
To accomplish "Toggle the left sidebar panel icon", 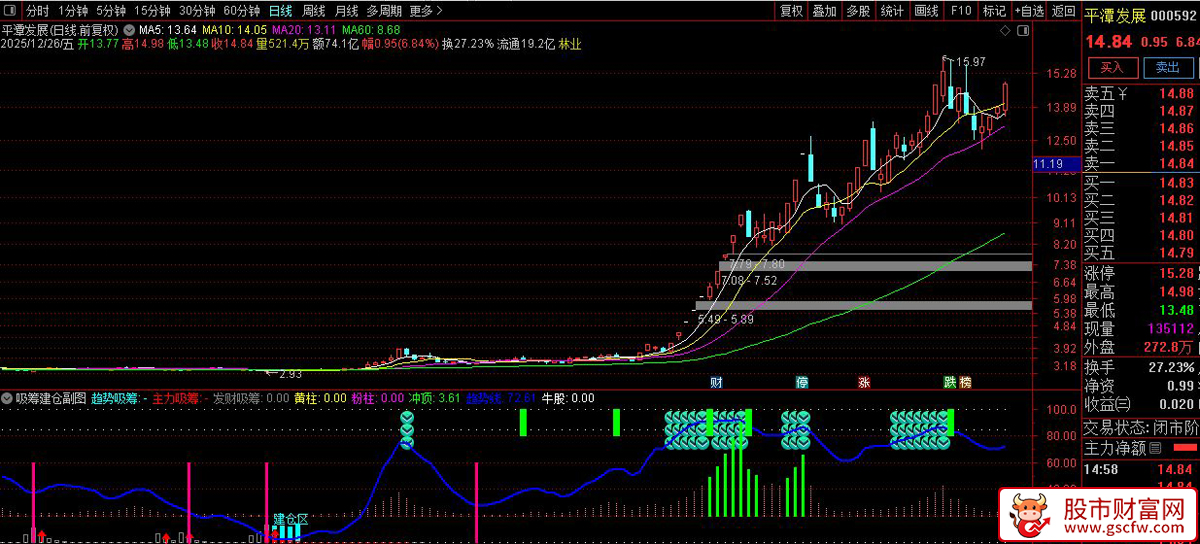I will click(10, 11).
